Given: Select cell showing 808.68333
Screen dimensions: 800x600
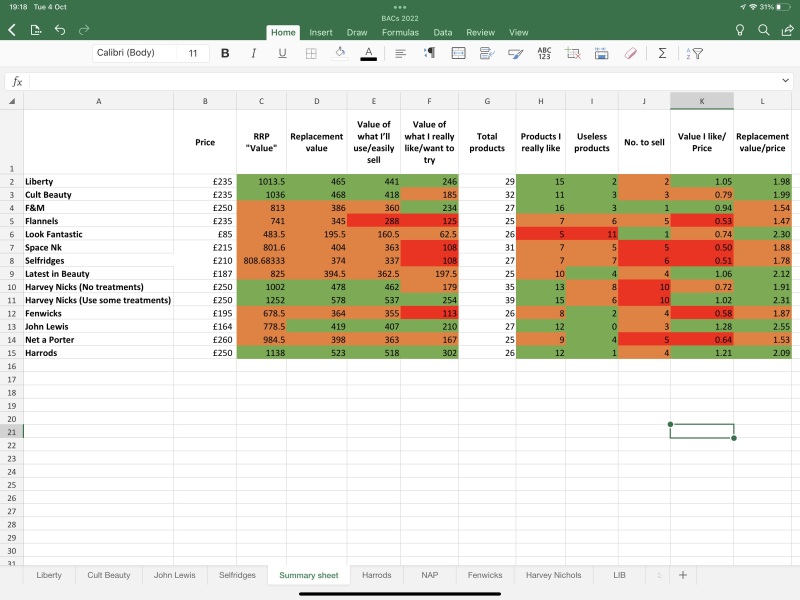Looking at the screenshot, I should pyautogui.click(x=262, y=261).
